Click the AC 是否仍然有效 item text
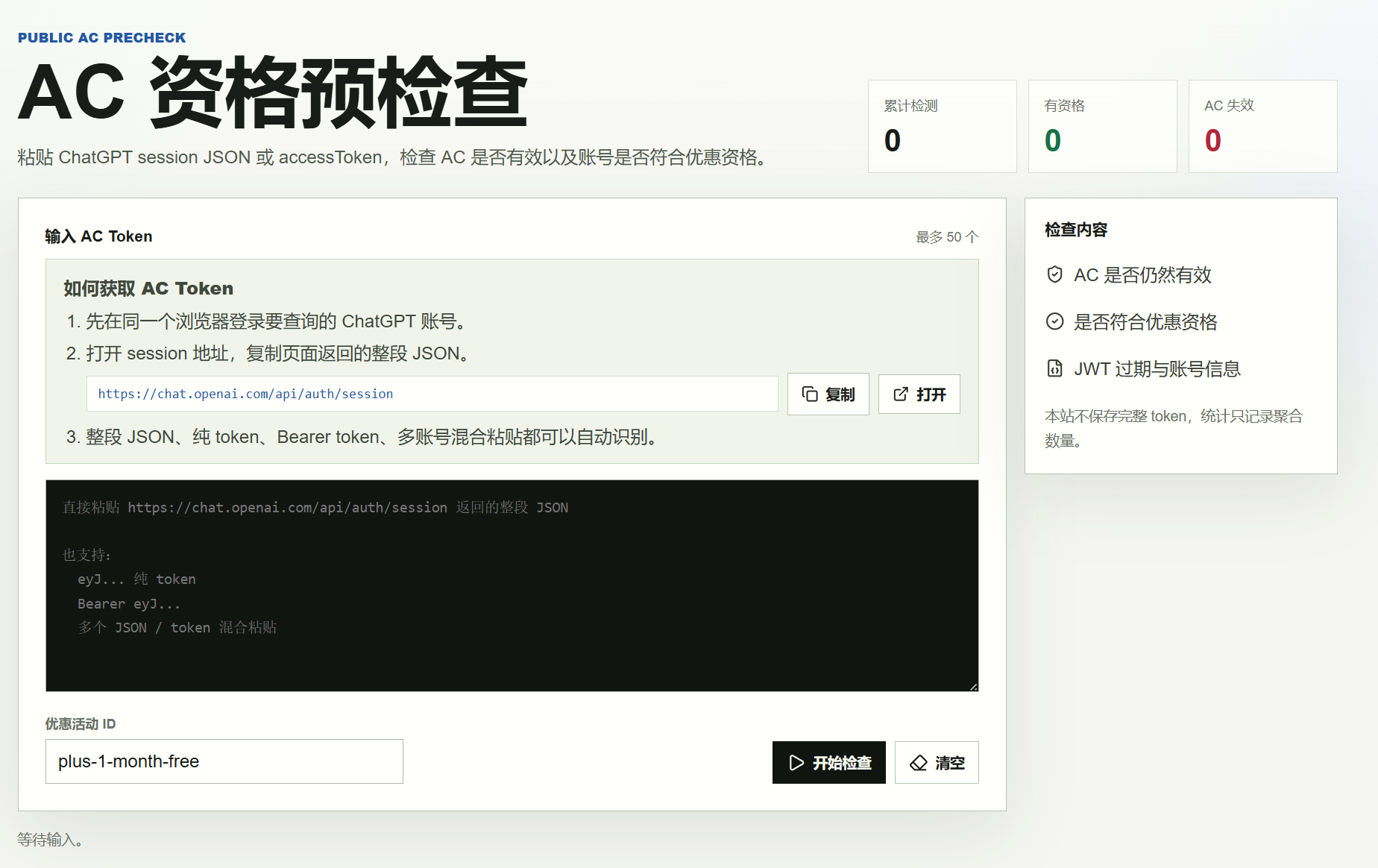The width and height of the screenshot is (1378, 868). [1142, 275]
